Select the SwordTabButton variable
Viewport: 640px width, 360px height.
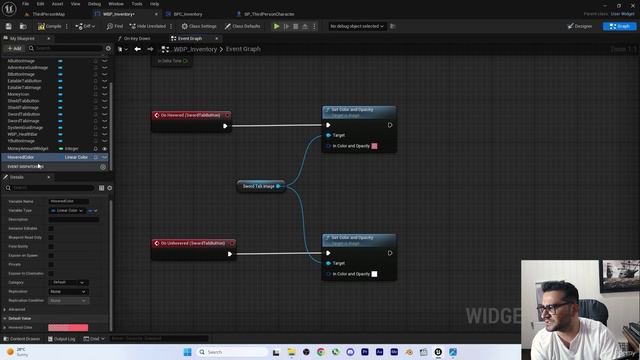(x=24, y=114)
